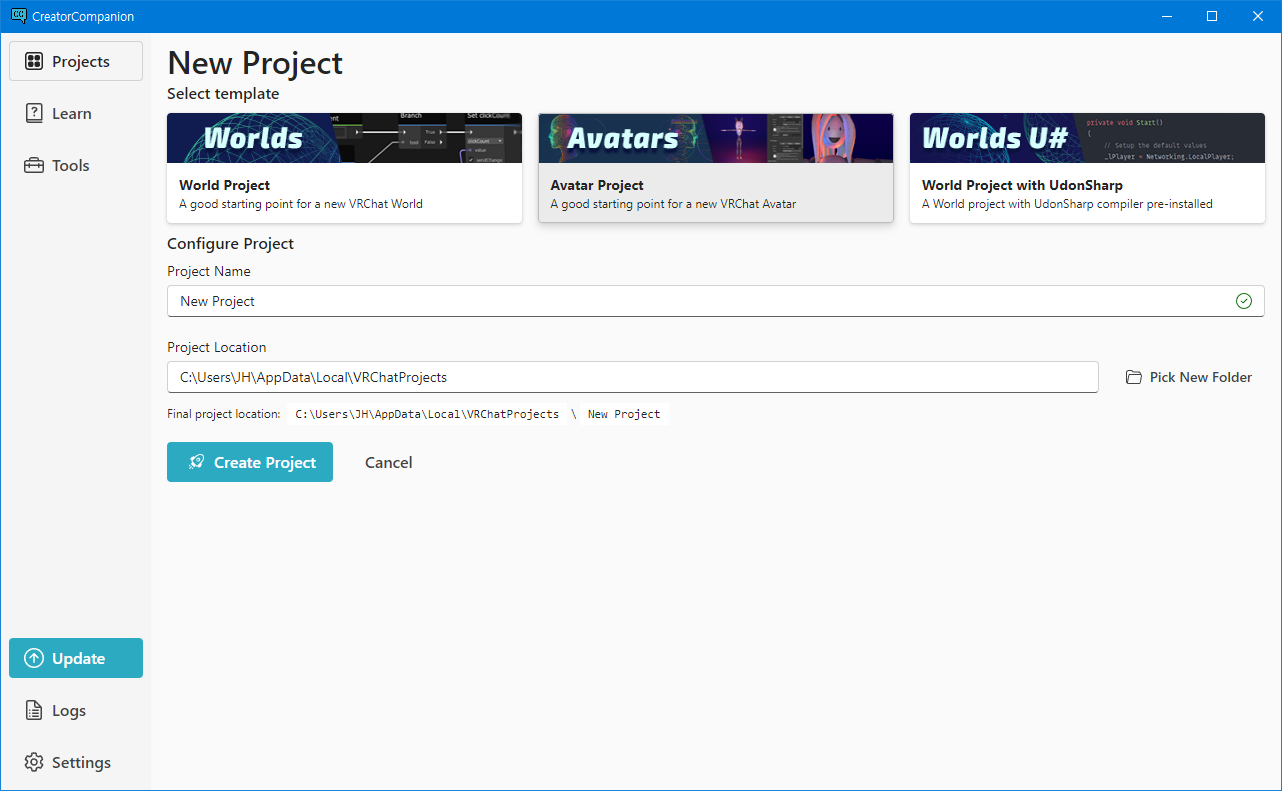Close the CreatorCompanion window
Viewport: 1282px width, 791px height.
1258,16
